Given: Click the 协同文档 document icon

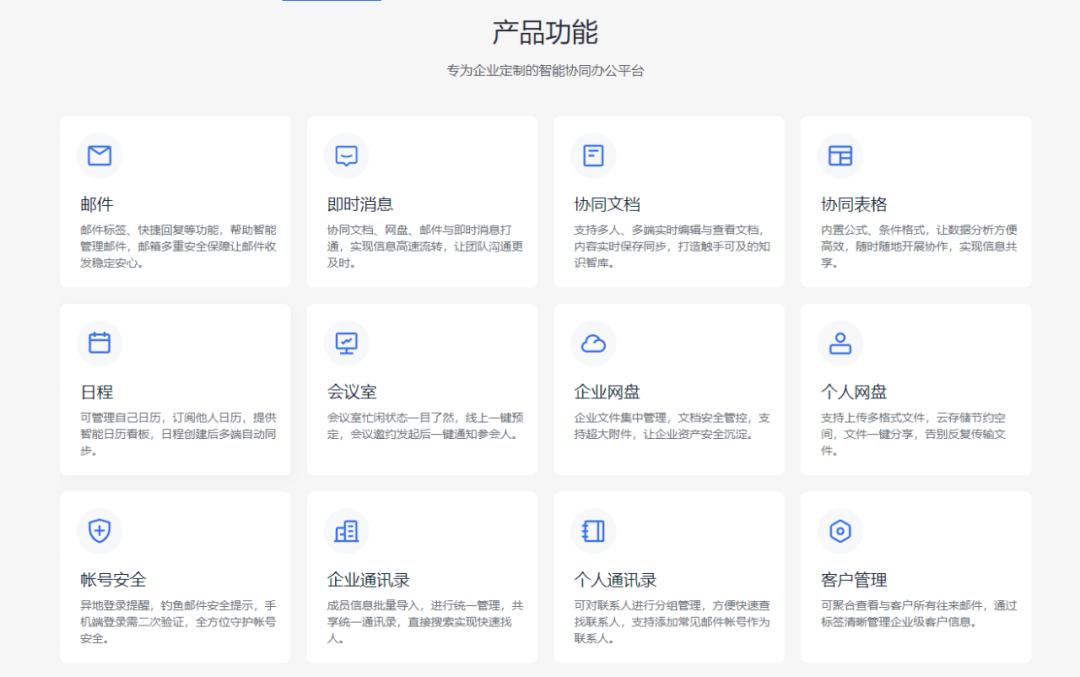Looking at the screenshot, I should coord(593,155).
